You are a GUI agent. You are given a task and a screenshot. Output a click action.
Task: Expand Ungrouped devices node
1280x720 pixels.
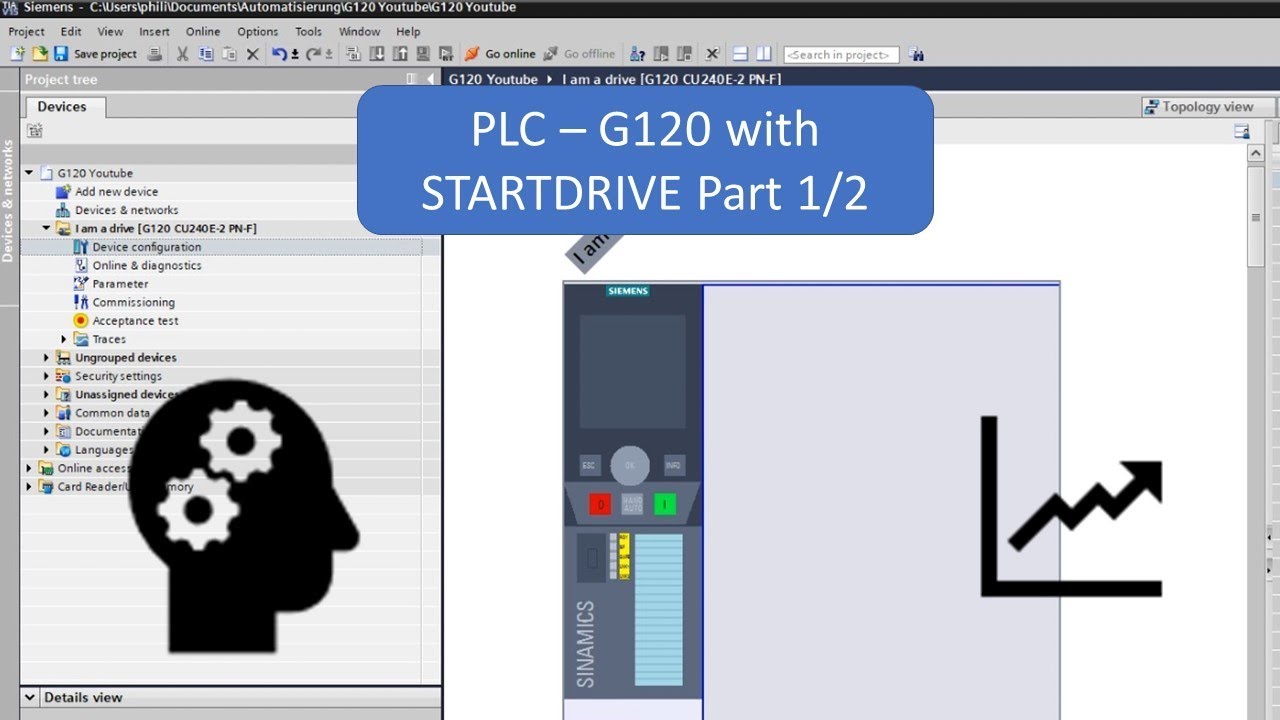(x=46, y=357)
